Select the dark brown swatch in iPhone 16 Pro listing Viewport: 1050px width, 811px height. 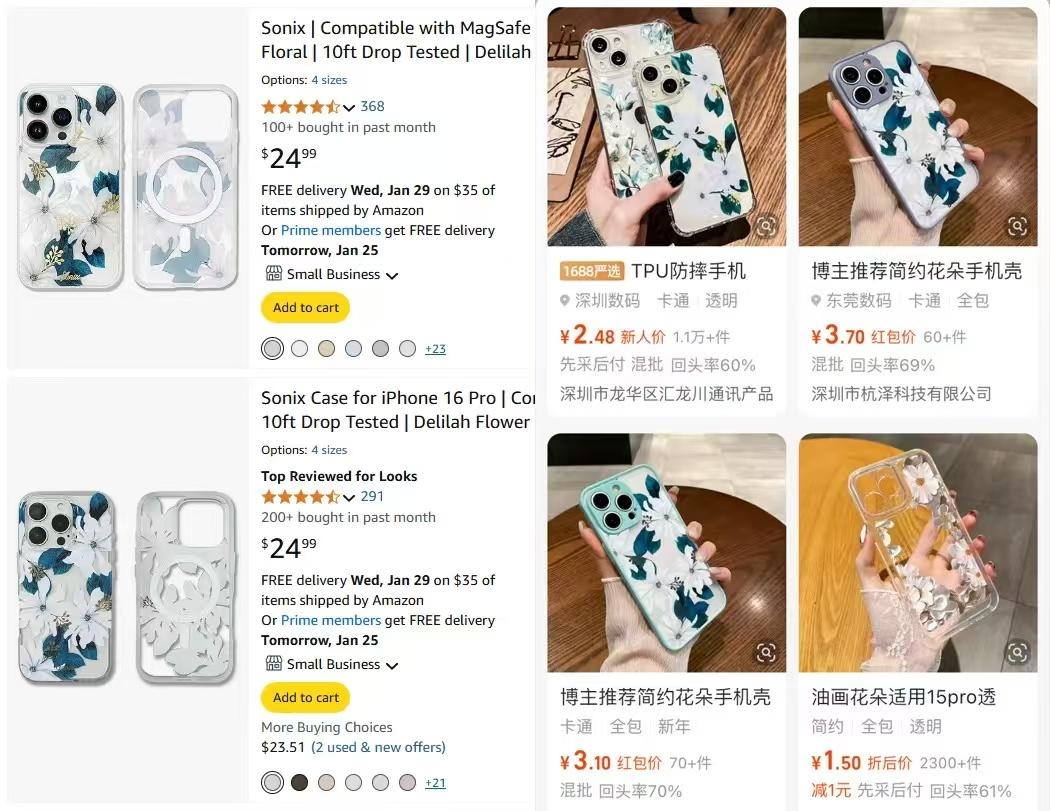pos(299,782)
